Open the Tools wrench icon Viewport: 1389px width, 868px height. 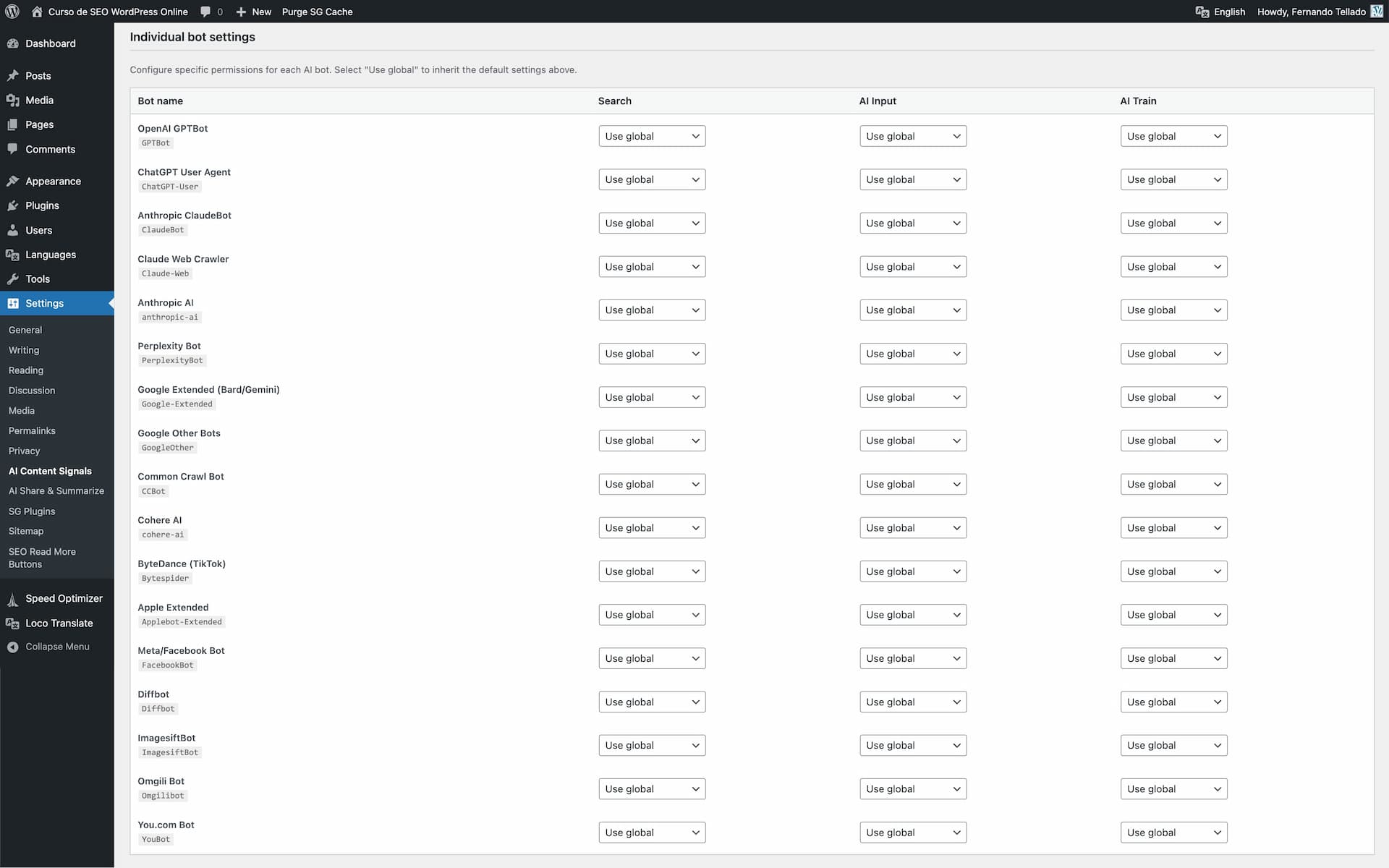point(13,279)
